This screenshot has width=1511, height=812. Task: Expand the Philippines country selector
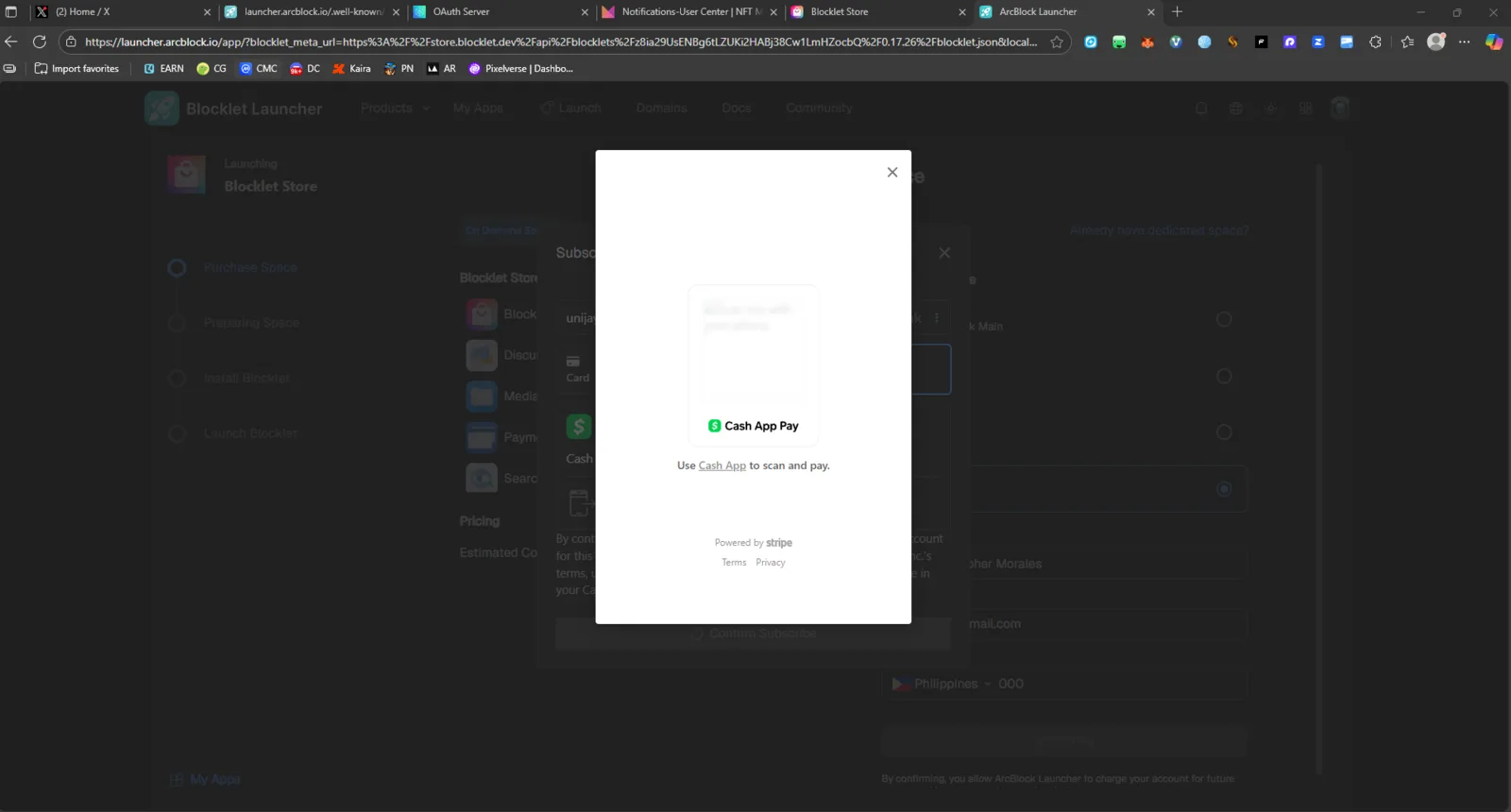click(942, 684)
